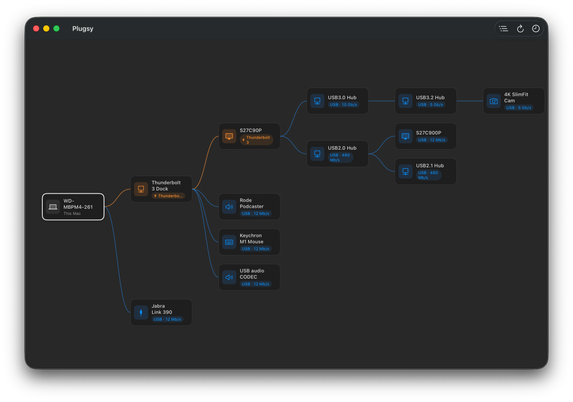
Task: Select the WD-MBPM4-261 node name
Action: click(x=78, y=204)
